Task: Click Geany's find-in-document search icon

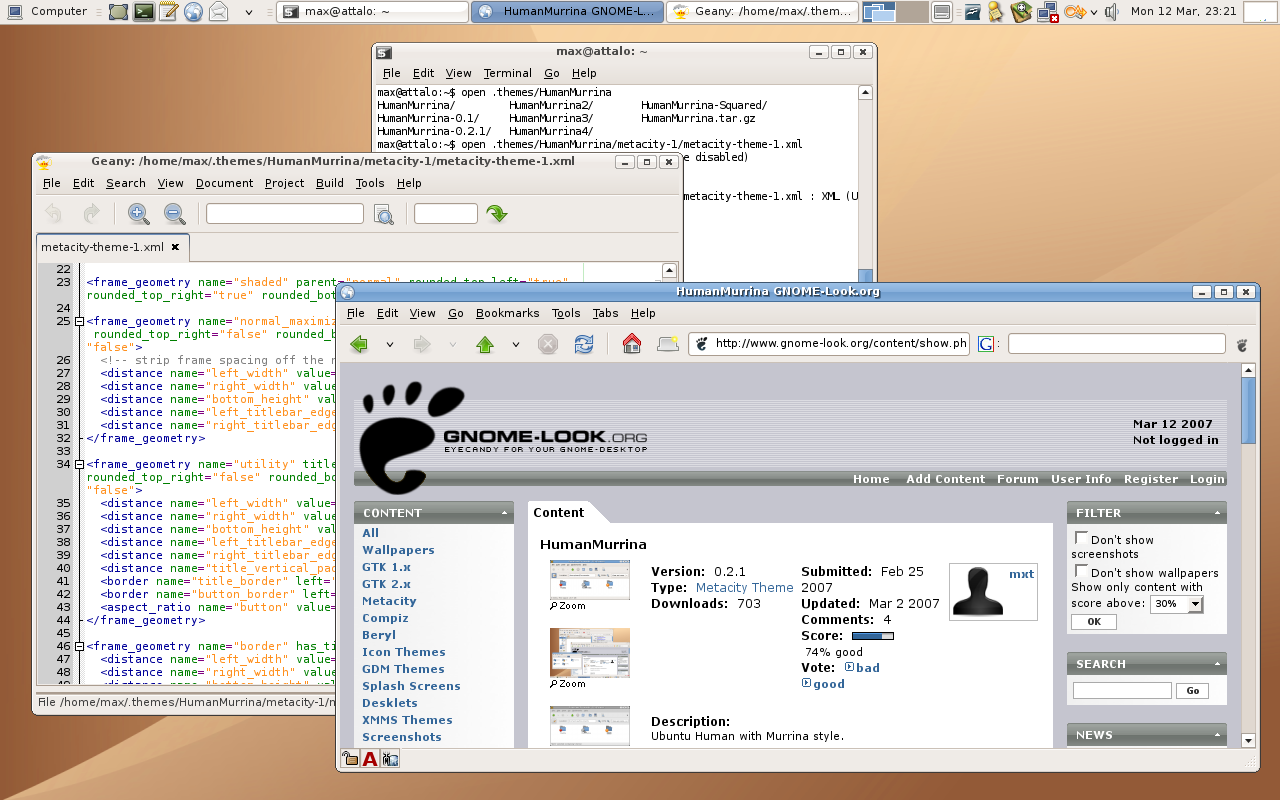Action: point(383,214)
